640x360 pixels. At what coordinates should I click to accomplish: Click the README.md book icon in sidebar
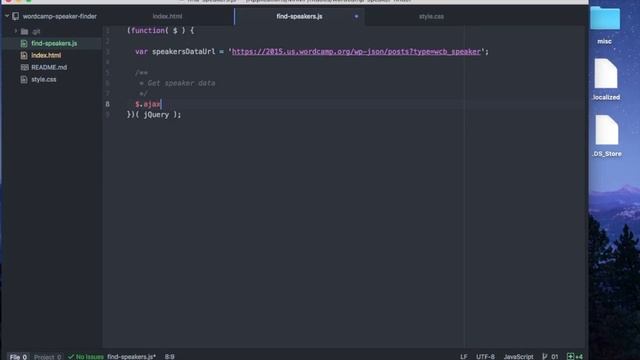pyautogui.click(x=24, y=67)
